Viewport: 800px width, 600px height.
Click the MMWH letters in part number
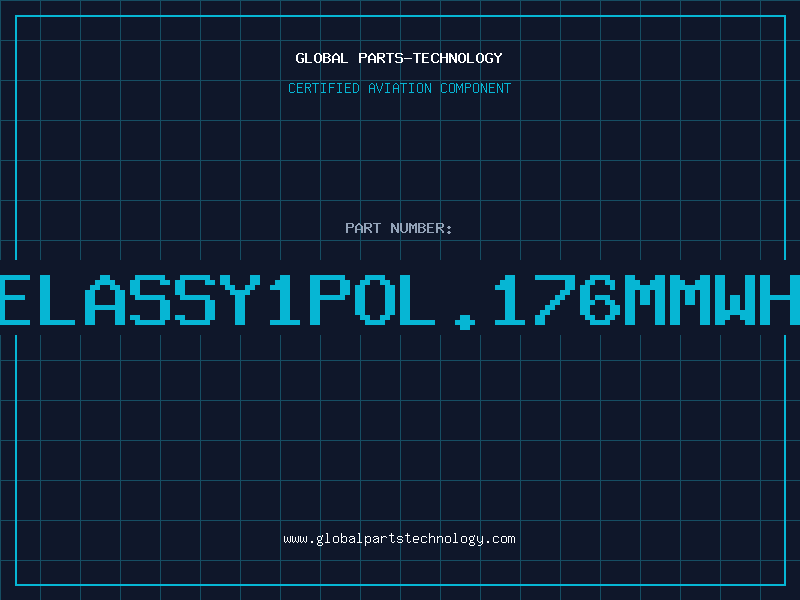pos(712,300)
